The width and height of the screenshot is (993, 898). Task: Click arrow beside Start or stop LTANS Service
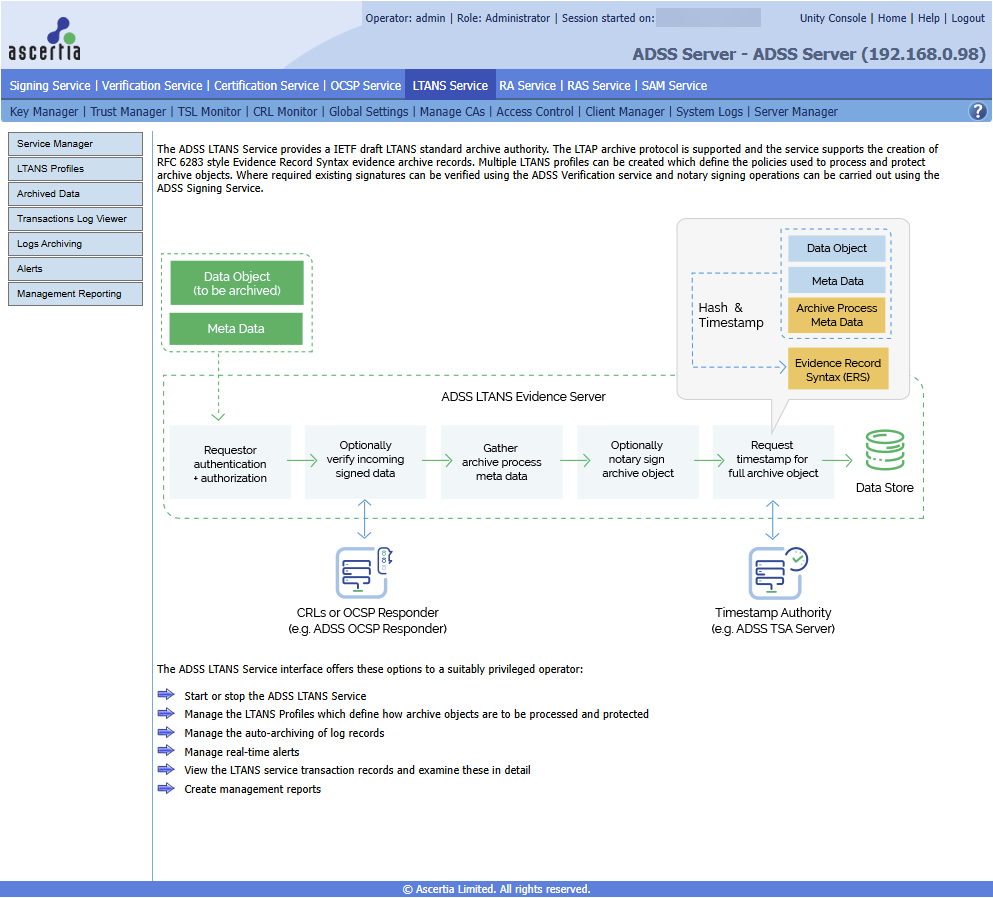click(166, 696)
